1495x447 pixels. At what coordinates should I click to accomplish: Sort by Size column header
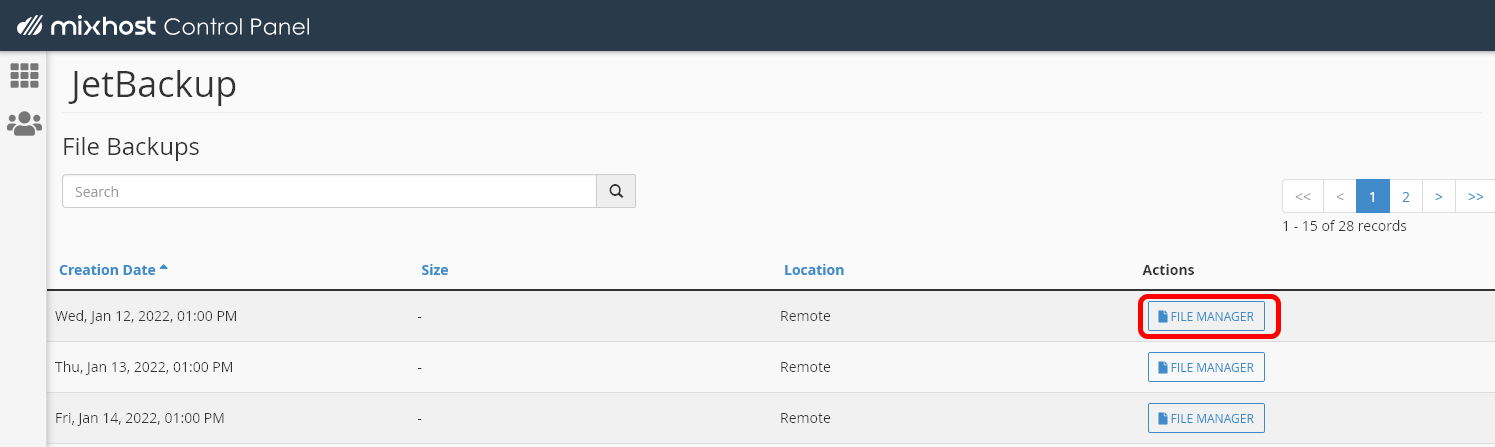point(435,270)
